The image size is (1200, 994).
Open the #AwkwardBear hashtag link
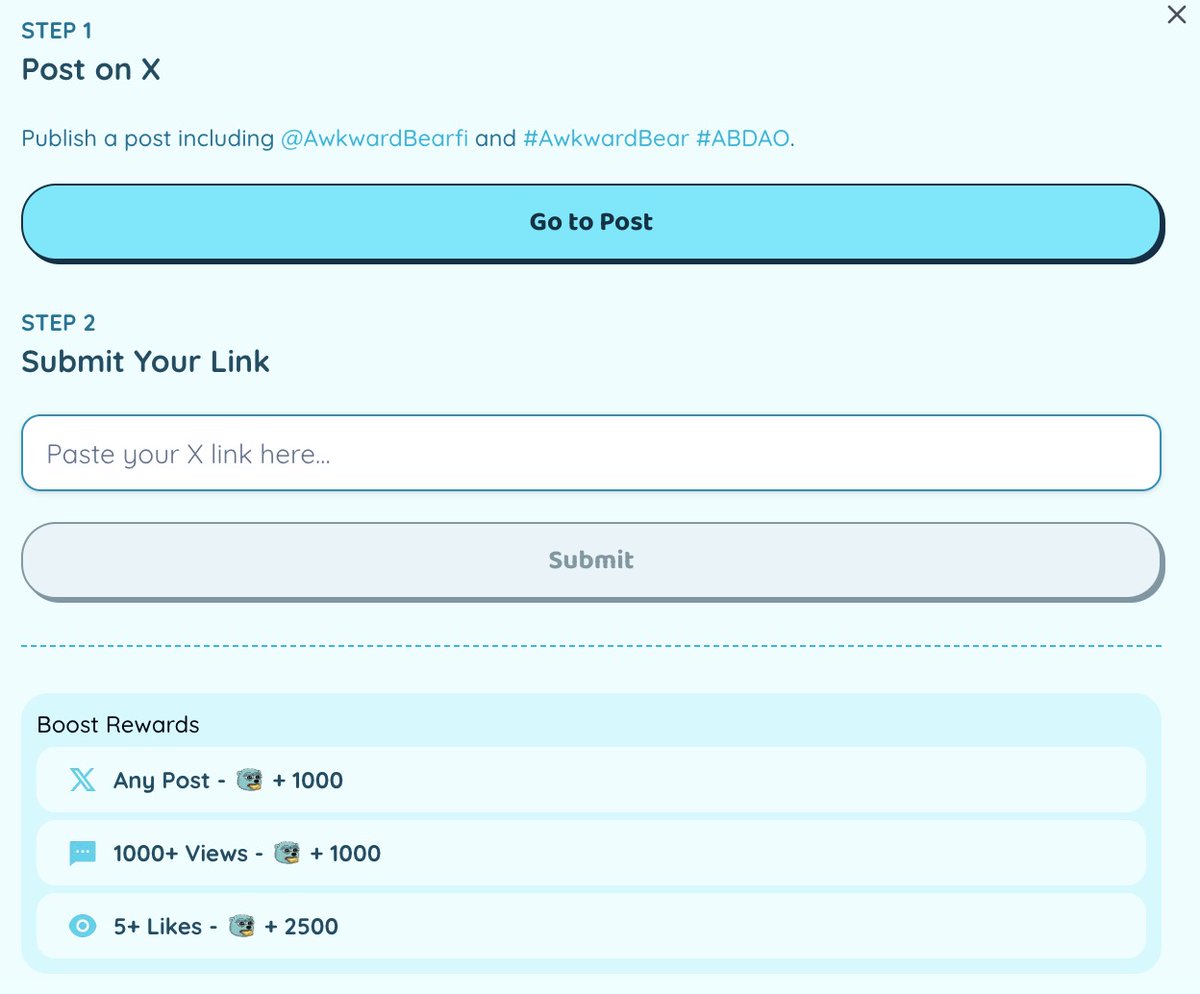(x=606, y=138)
